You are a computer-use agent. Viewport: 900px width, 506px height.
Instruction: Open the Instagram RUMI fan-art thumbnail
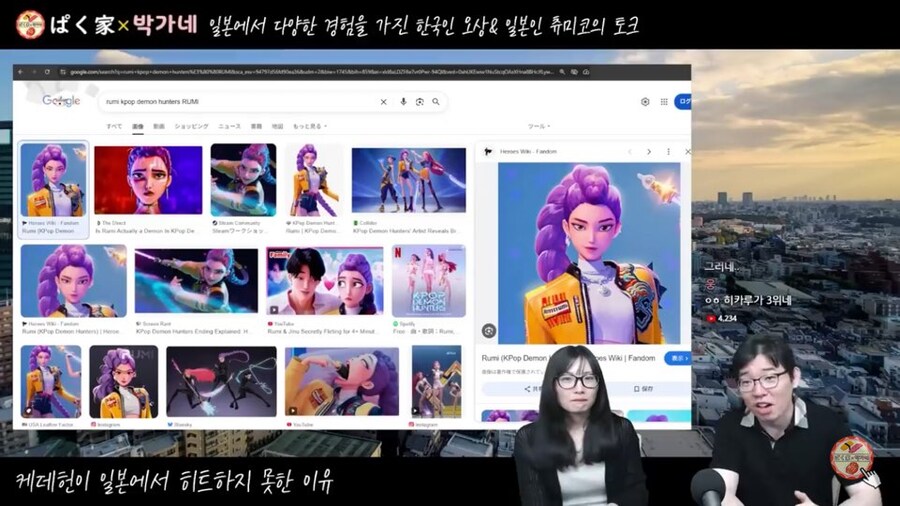(123, 382)
